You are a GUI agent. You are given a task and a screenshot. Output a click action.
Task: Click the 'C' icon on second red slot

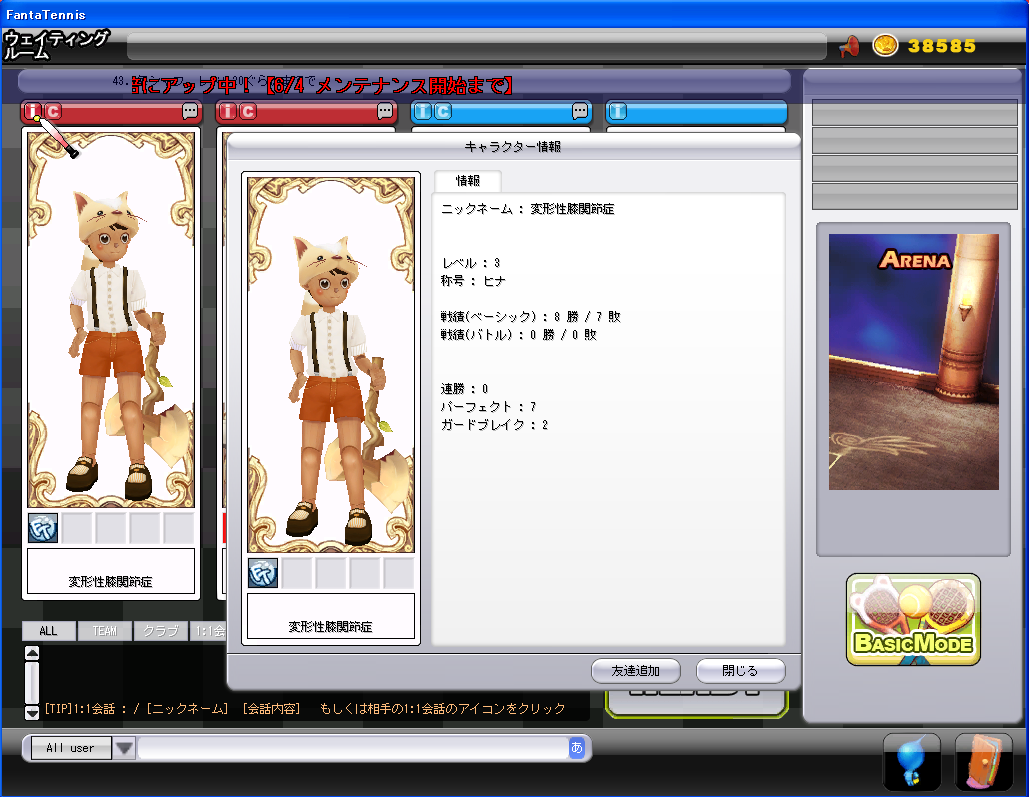pos(248,112)
